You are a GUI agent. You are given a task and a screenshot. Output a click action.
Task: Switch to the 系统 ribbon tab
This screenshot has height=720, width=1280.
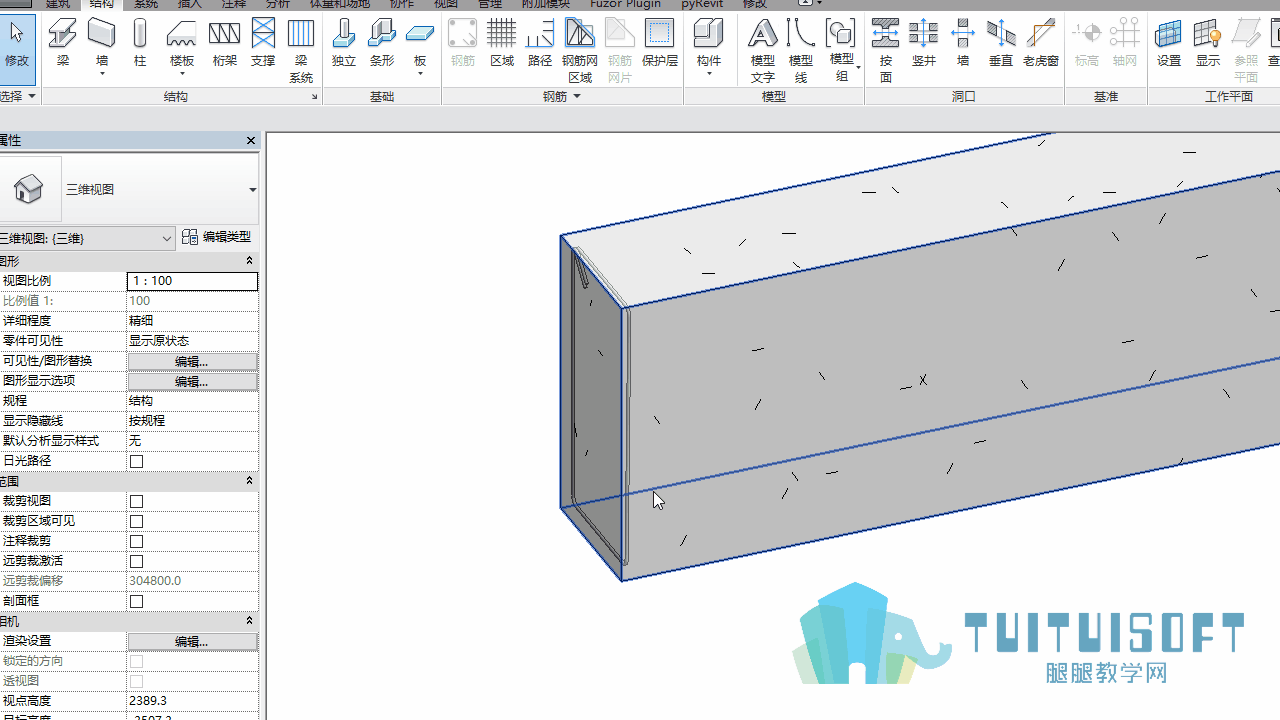145,4
